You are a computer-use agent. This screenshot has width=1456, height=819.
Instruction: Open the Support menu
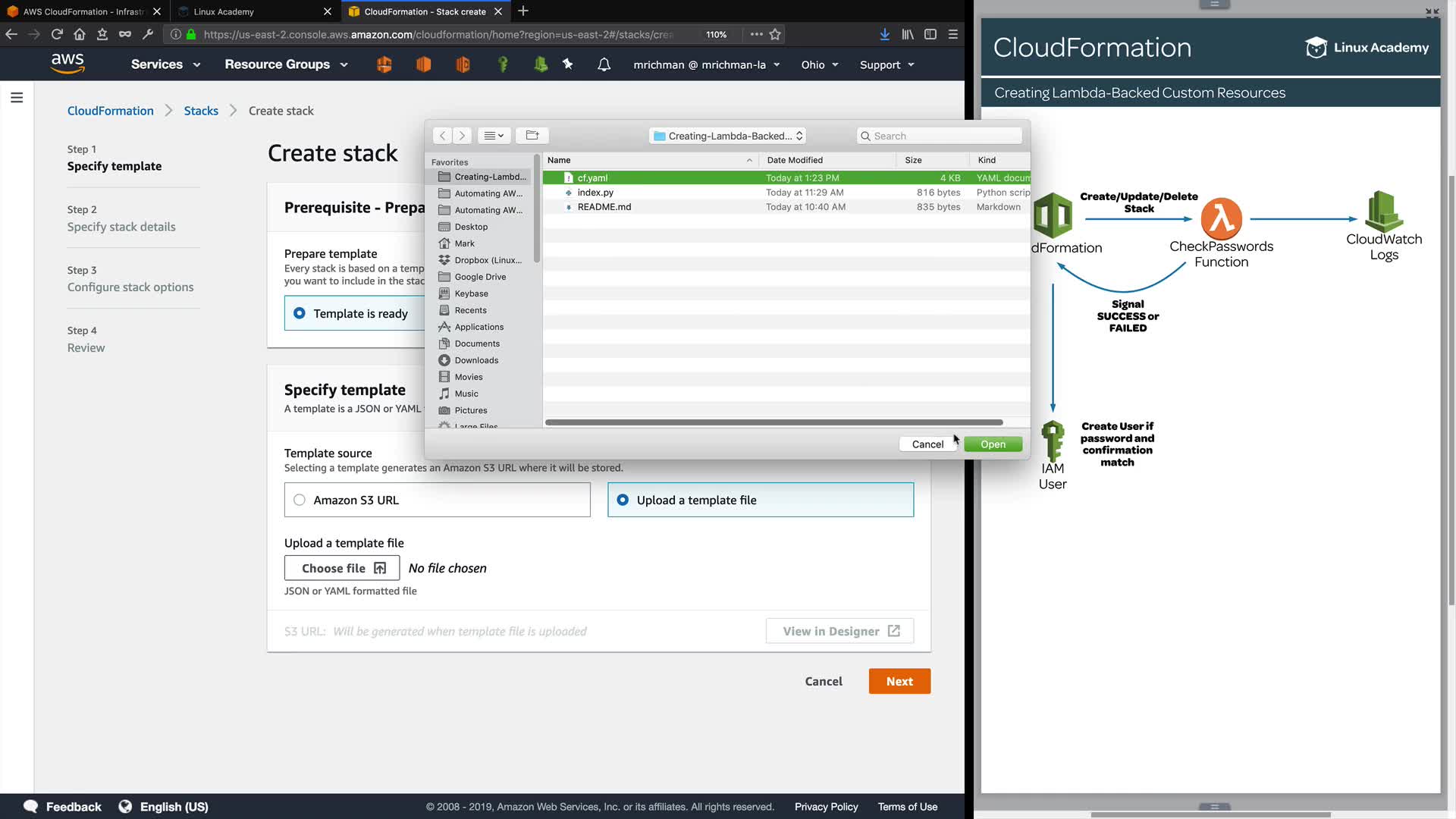coord(886,64)
